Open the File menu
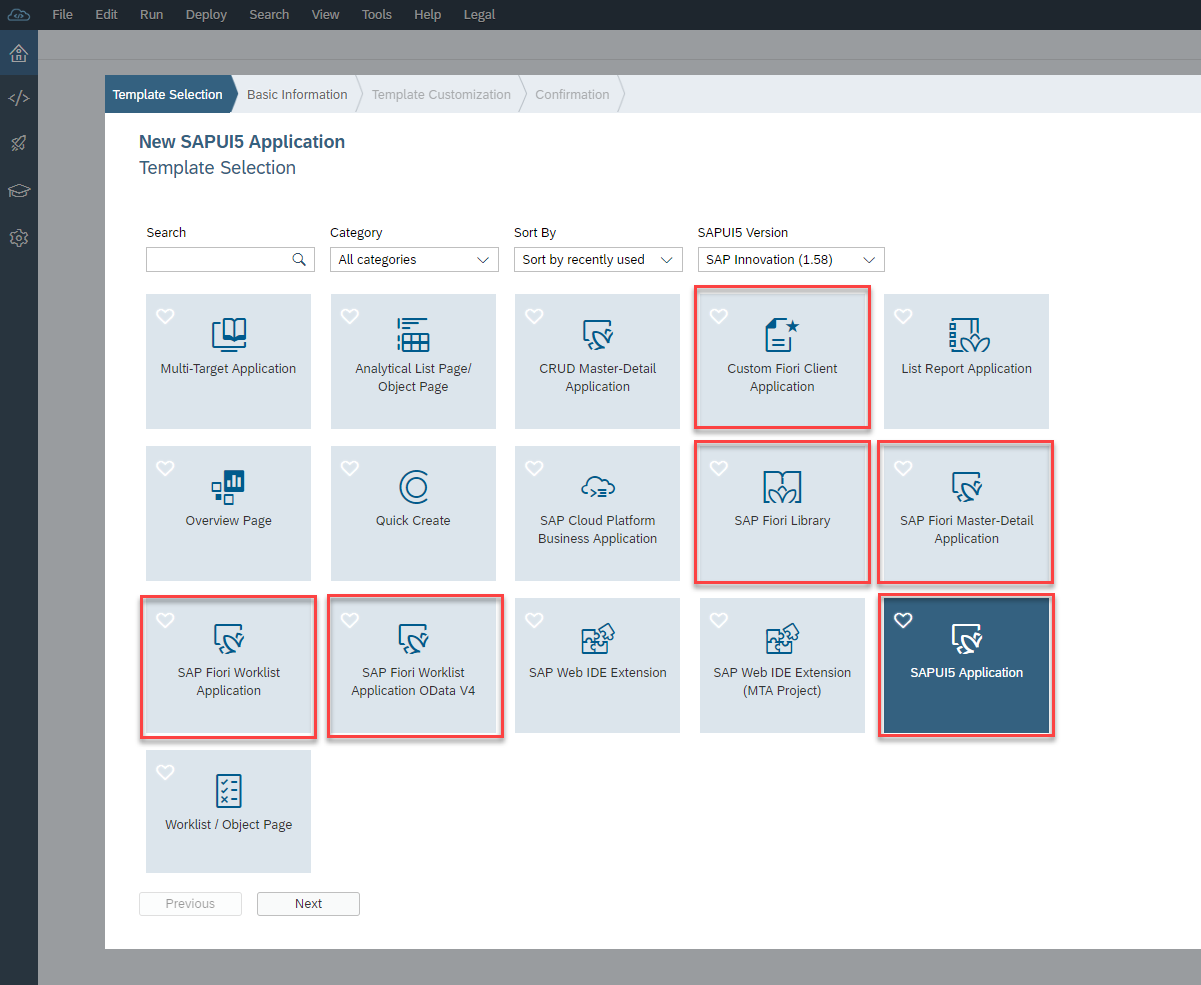The image size is (1201, 985). tap(62, 15)
